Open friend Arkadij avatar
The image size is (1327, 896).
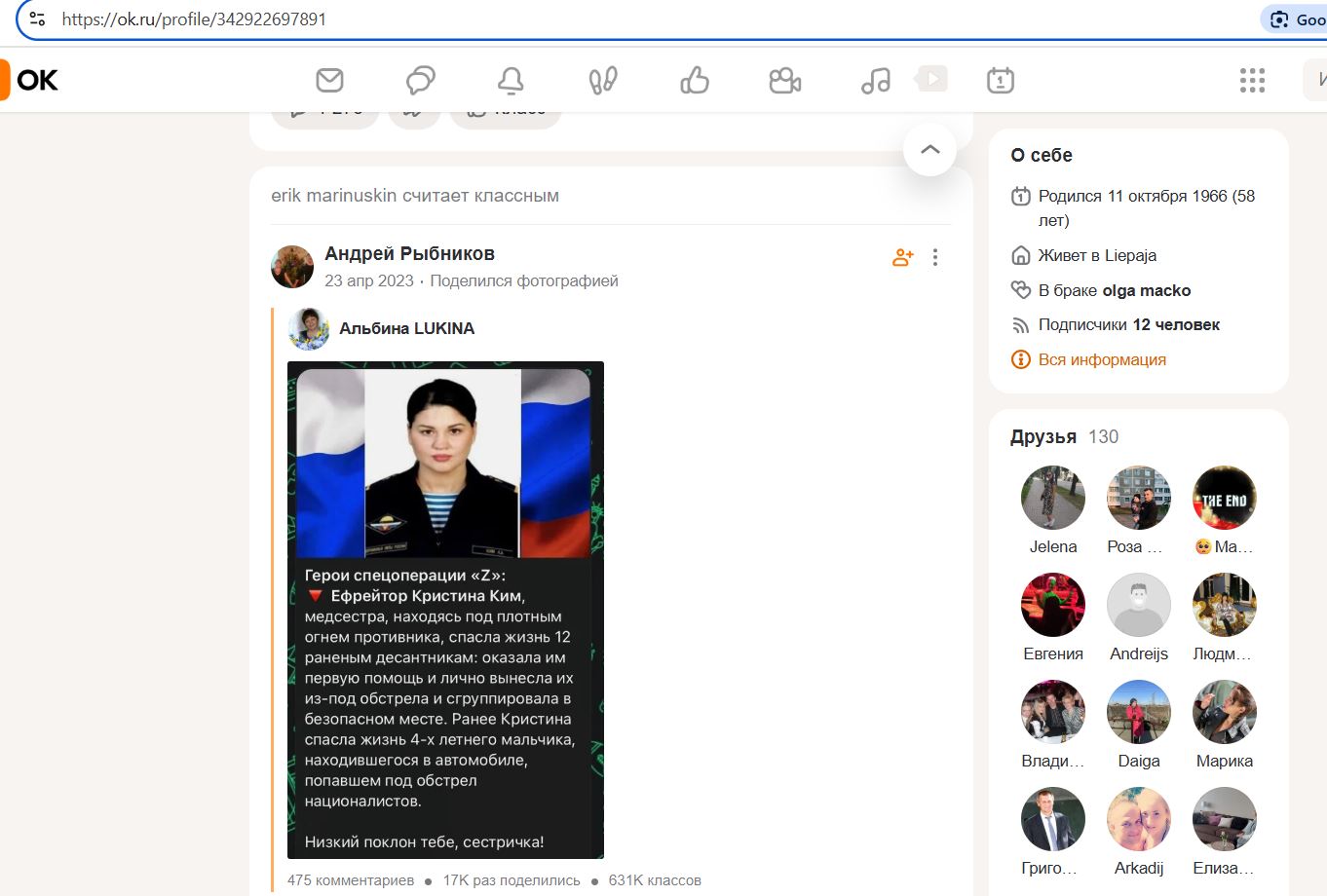click(x=1139, y=819)
